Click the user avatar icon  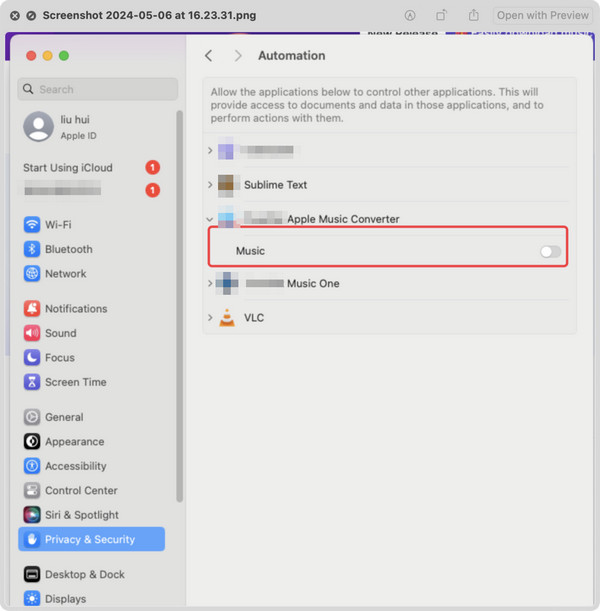(x=38, y=127)
